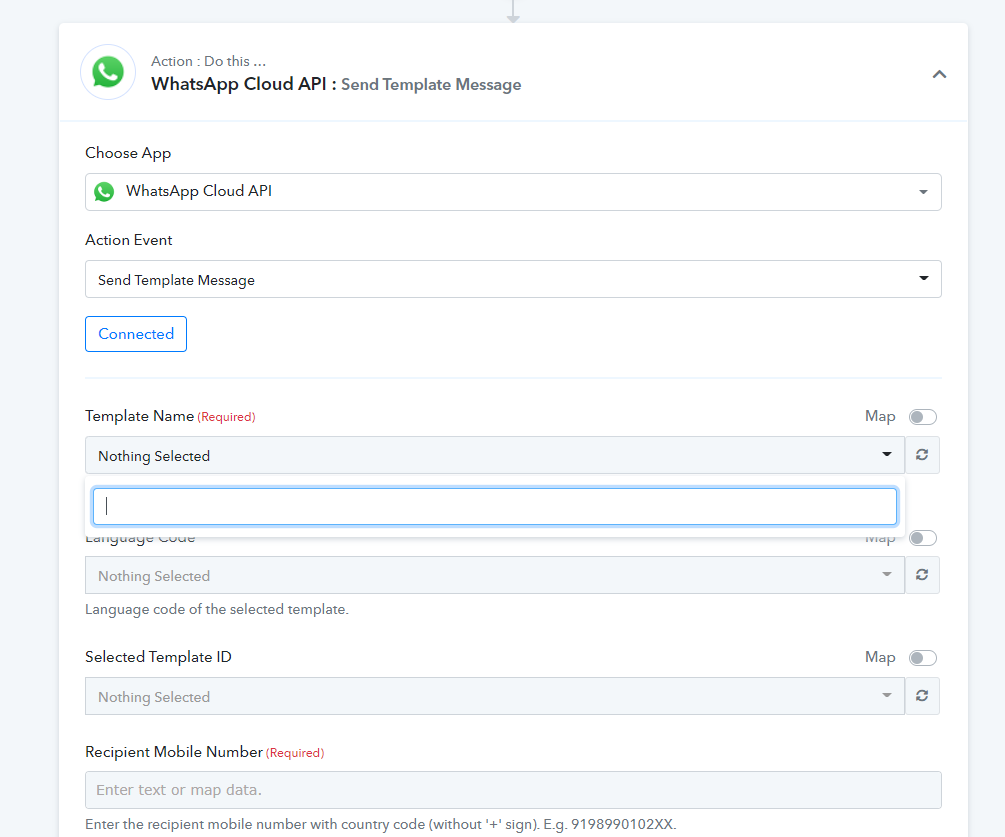Open the Selected Template ID dropdown
1005x837 pixels.
[x=495, y=696]
